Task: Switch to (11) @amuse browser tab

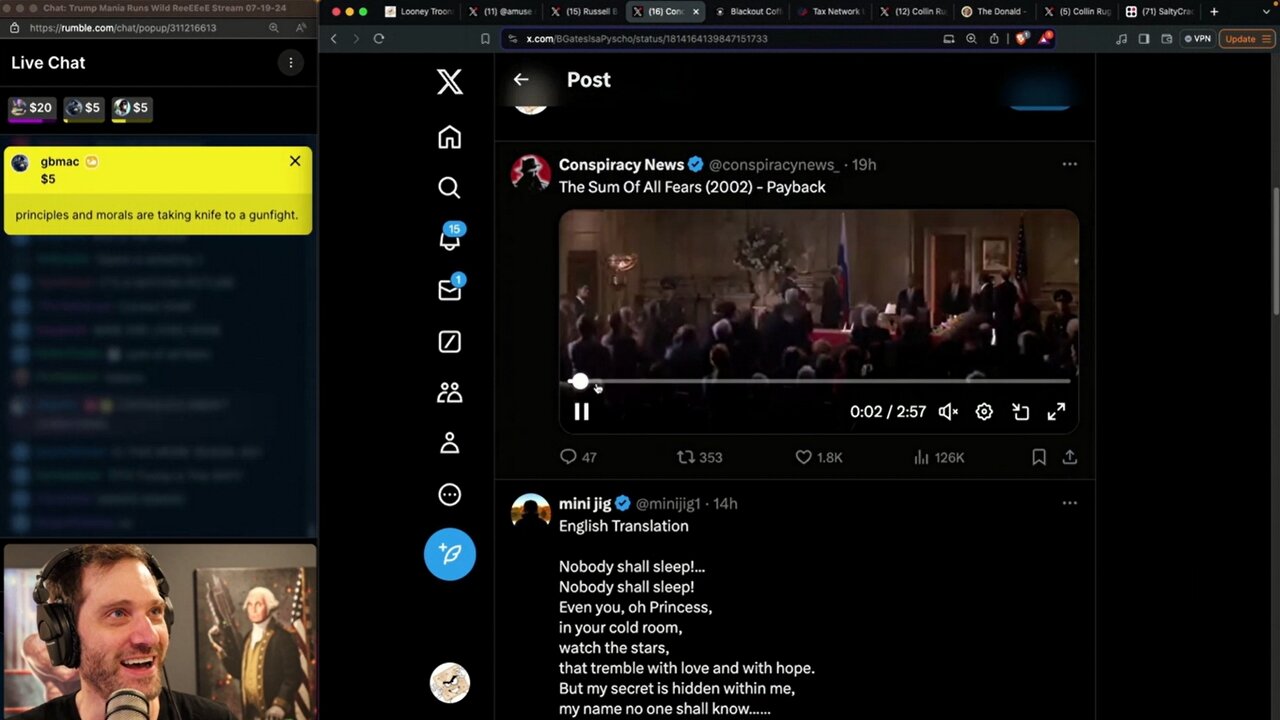Action: point(501,12)
